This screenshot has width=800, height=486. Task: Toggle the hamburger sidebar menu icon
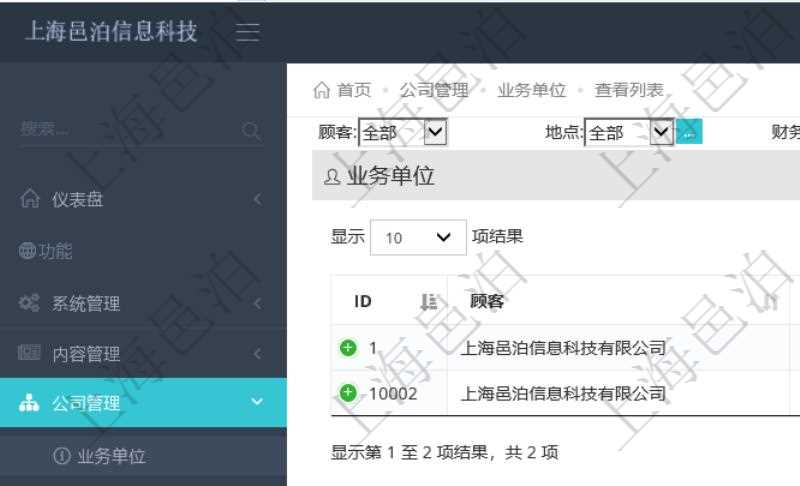coord(248,32)
